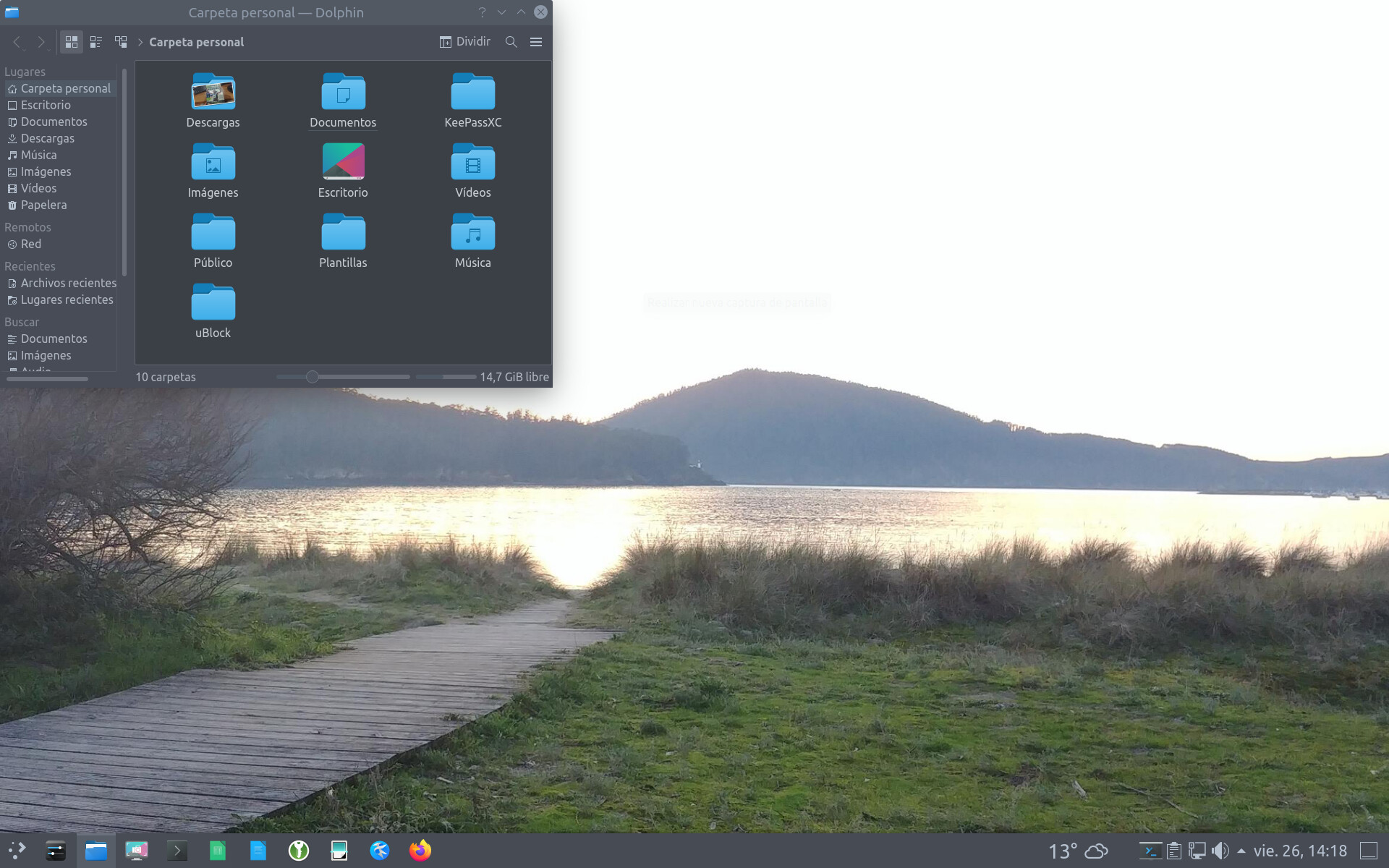Open Yakuake terminal tray icon
Screen dimensions: 1389x868
click(x=1150, y=851)
